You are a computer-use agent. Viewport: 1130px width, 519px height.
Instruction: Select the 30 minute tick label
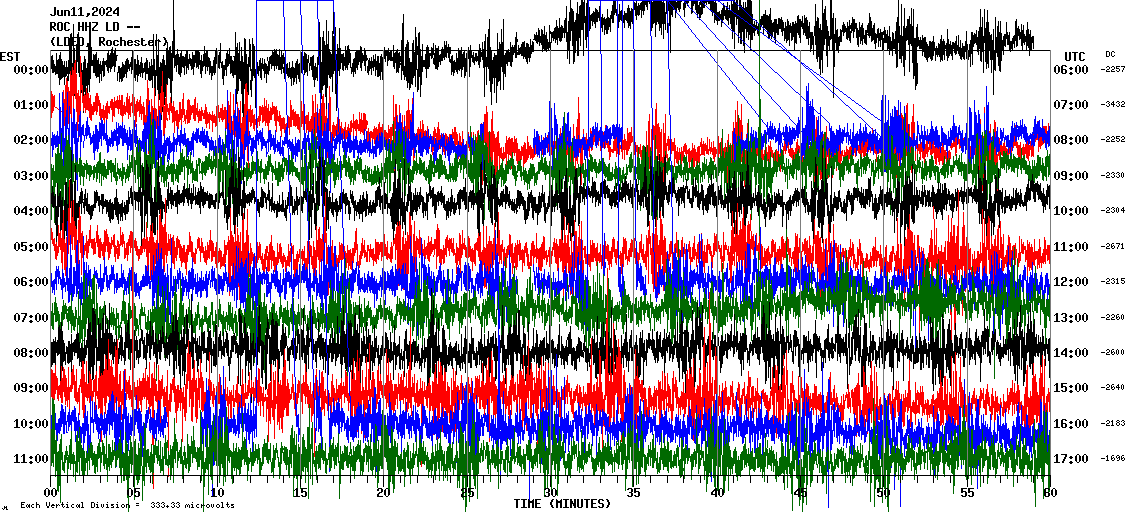pyautogui.click(x=550, y=493)
